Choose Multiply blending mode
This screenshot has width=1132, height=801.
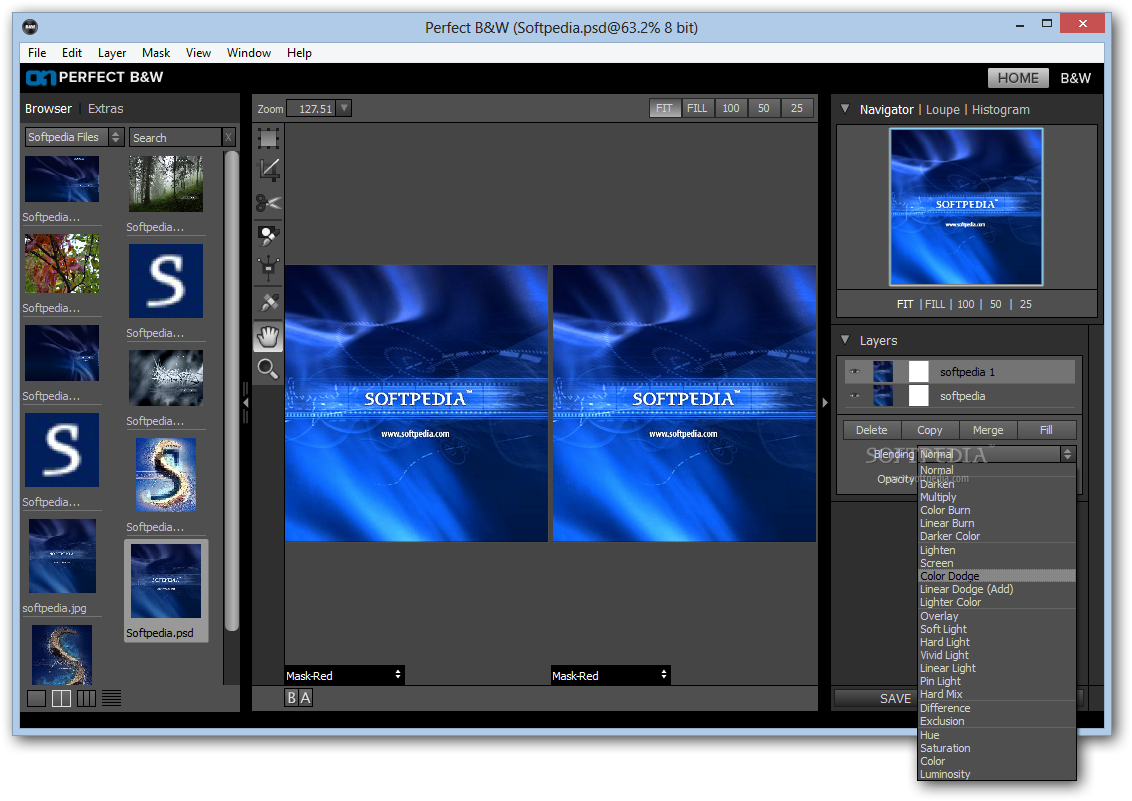(996, 497)
